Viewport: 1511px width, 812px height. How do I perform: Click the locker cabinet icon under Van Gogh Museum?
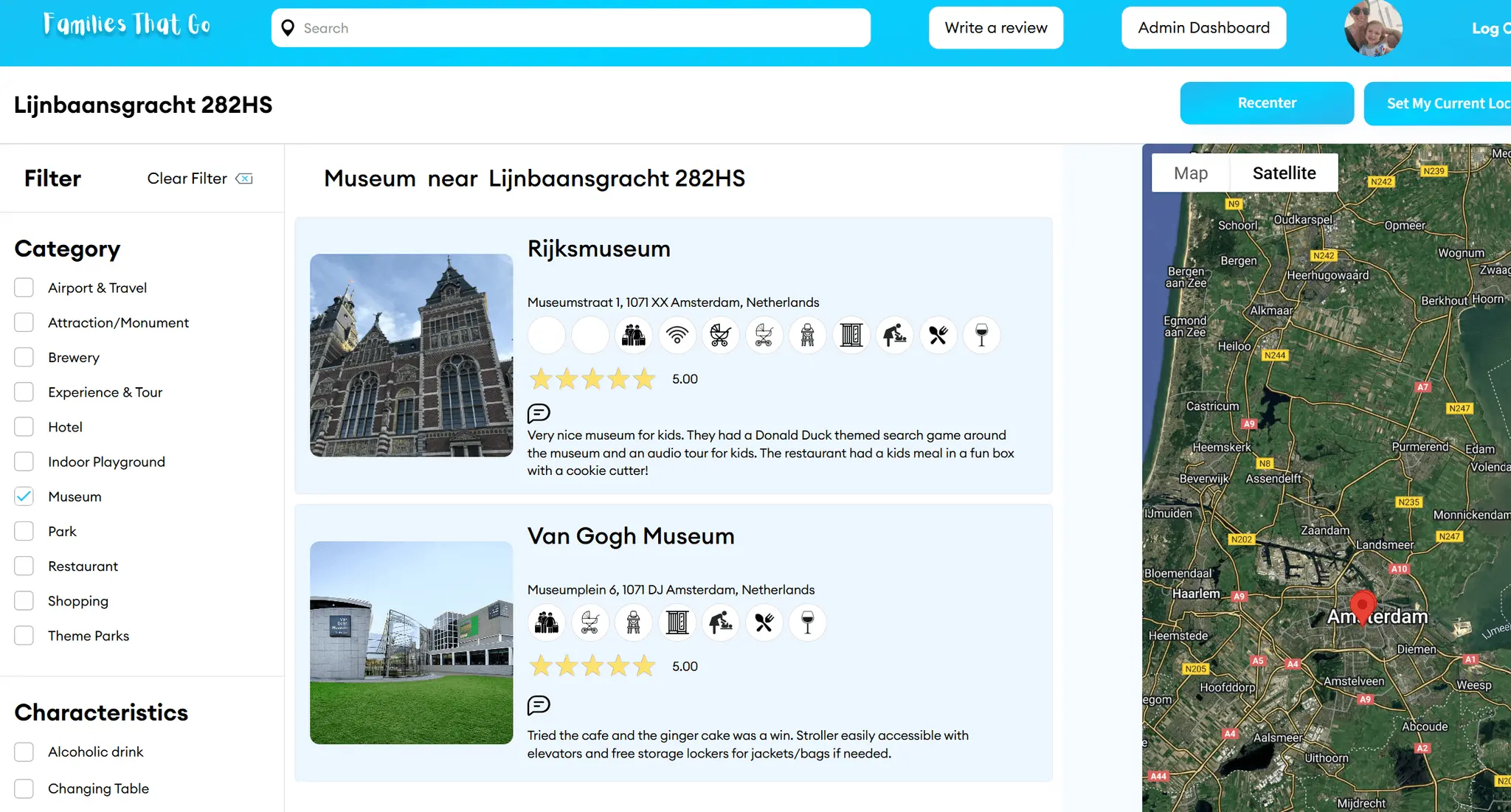click(677, 623)
